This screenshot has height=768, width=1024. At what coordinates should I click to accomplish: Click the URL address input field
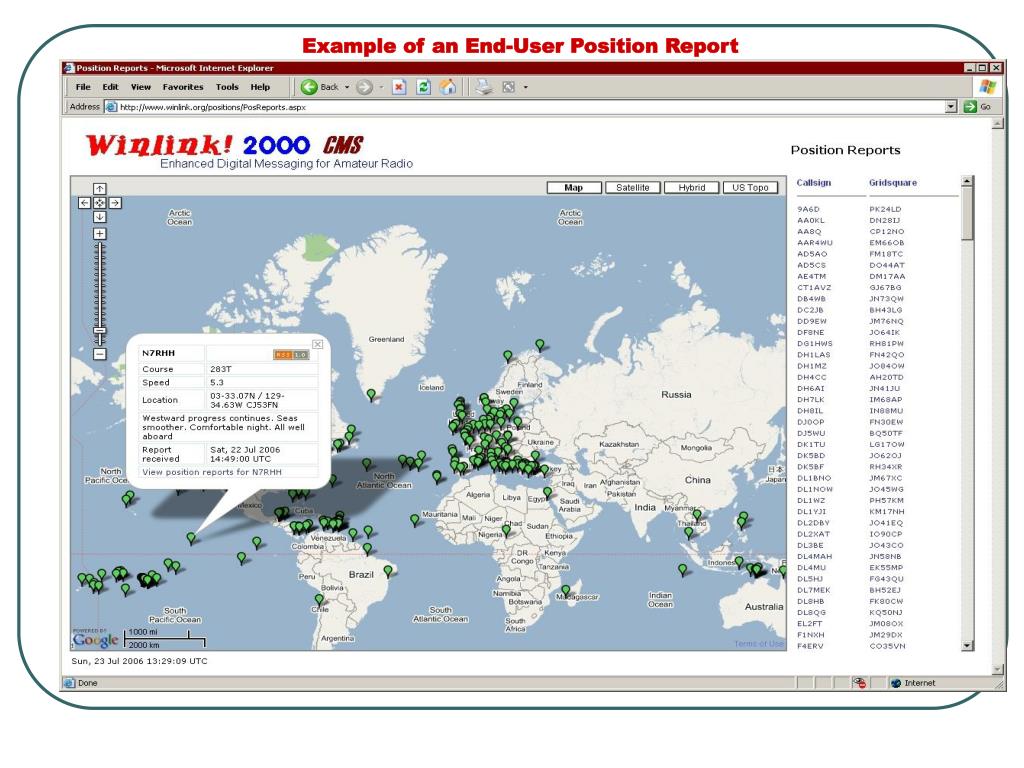click(530, 106)
